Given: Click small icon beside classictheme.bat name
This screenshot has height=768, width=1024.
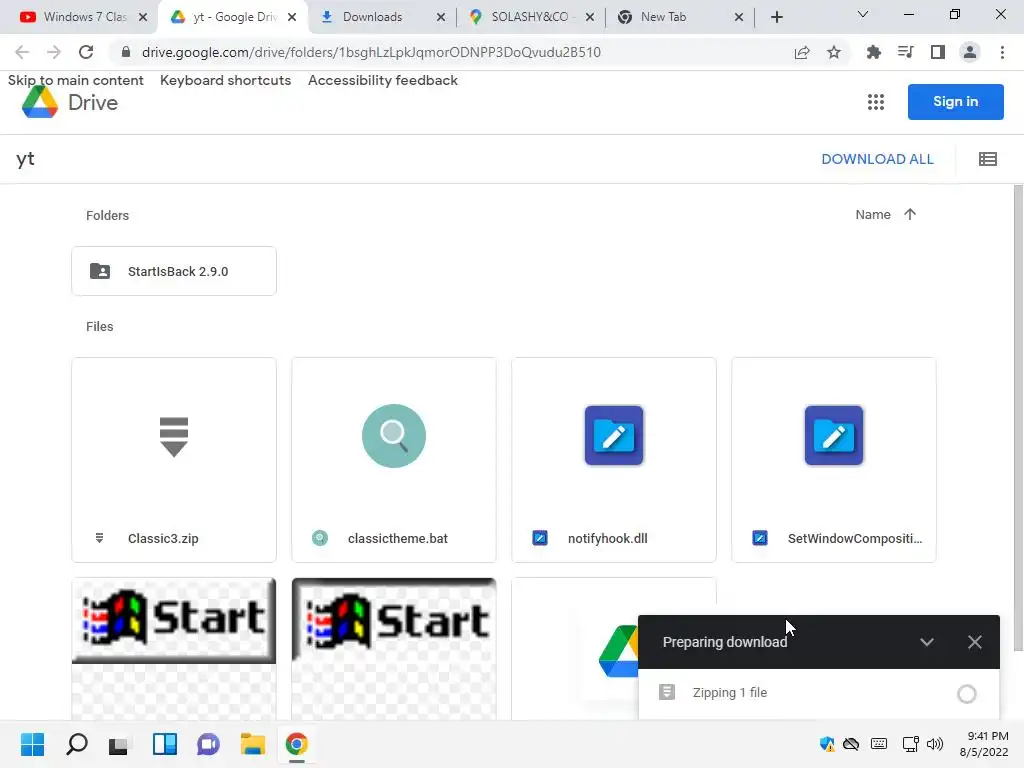Looking at the screenshot, I should pyautogui.click(x=319, y=538).
